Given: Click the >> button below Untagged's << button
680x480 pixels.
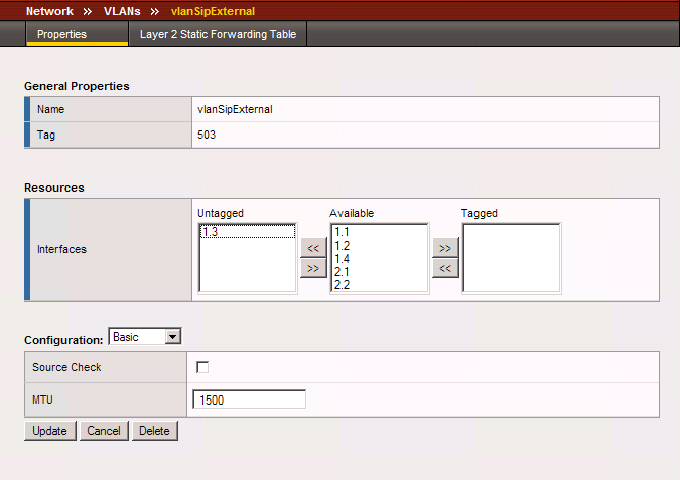Looking at the screenshot, I should click(313, 268).
